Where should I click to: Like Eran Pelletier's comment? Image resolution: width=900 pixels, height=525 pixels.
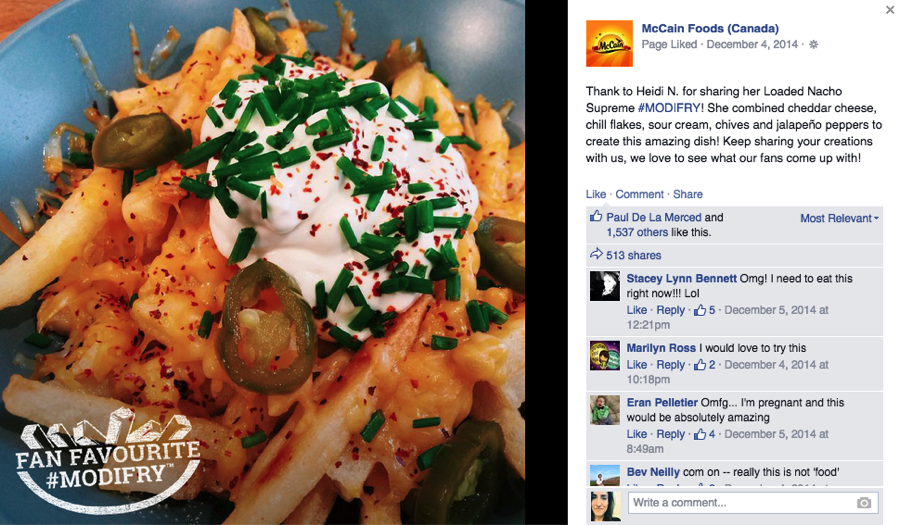click(637, 434)
